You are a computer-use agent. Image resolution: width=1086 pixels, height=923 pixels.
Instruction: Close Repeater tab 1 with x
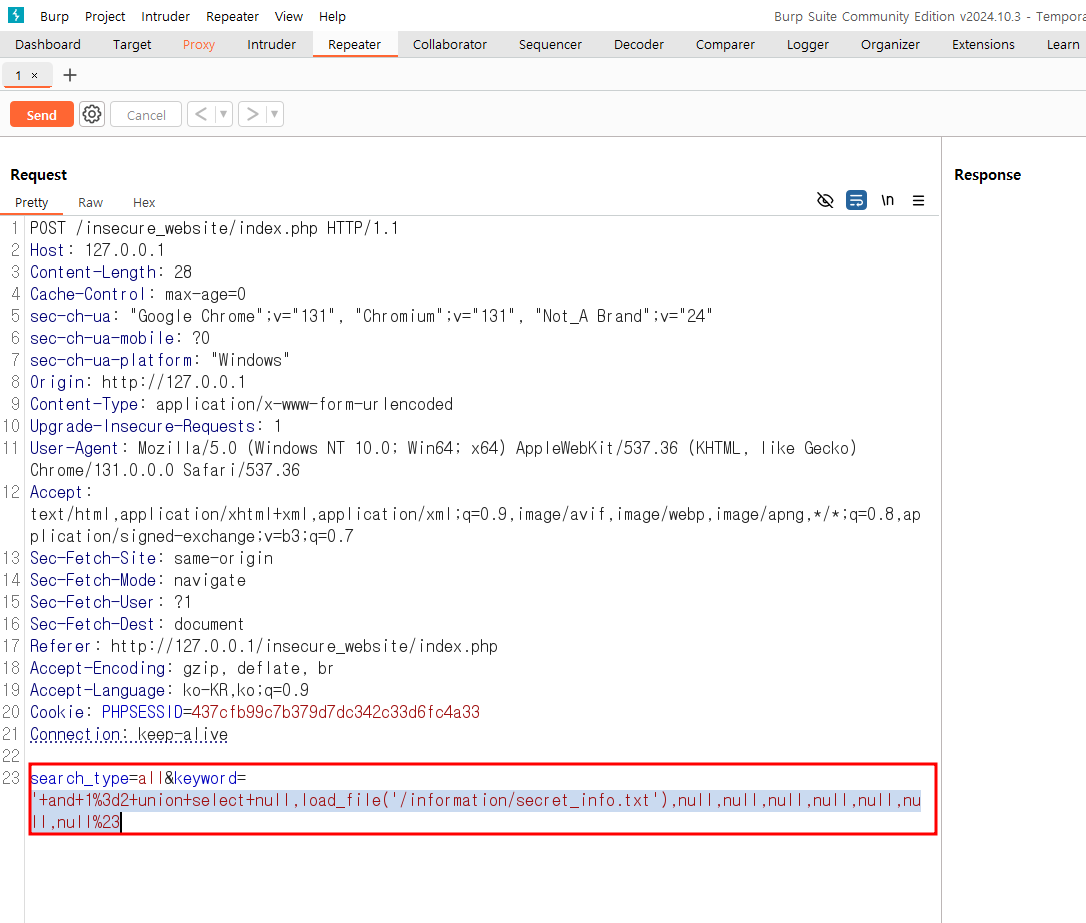click(x=35, y=75)
